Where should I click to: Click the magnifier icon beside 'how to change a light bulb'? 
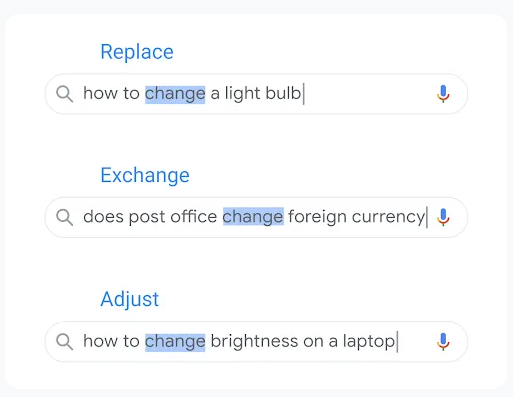coord(64,94)
